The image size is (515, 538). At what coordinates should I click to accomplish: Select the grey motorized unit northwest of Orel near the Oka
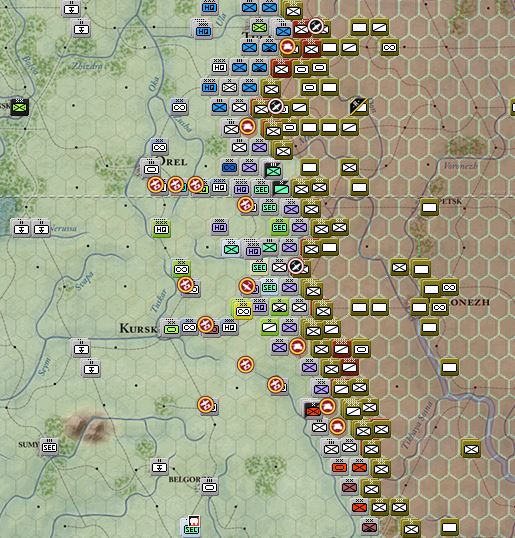pyautogui.click(x=179, y=107)
